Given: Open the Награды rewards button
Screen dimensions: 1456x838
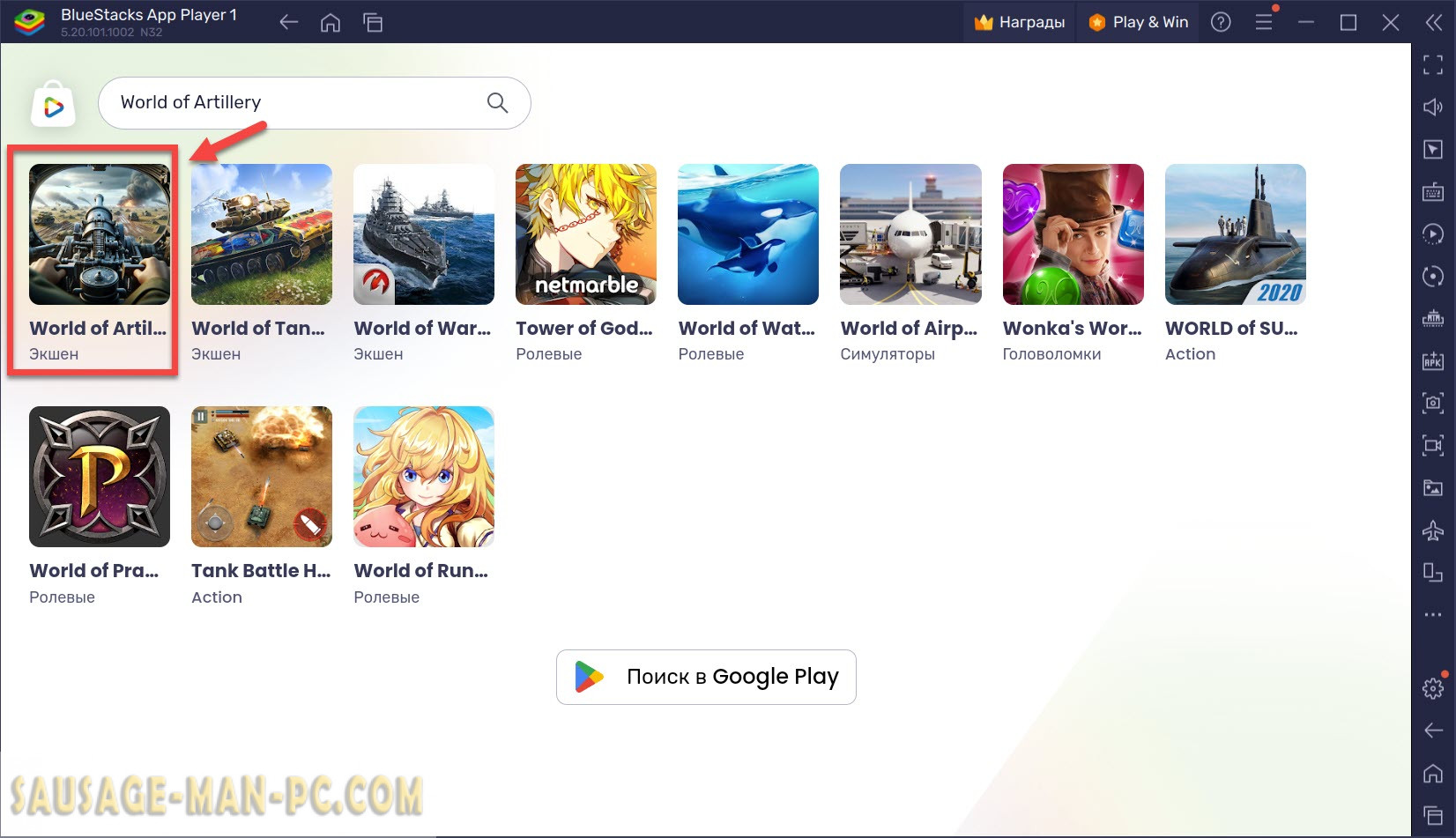Looking at the screenshot, I should [1020, 22].
